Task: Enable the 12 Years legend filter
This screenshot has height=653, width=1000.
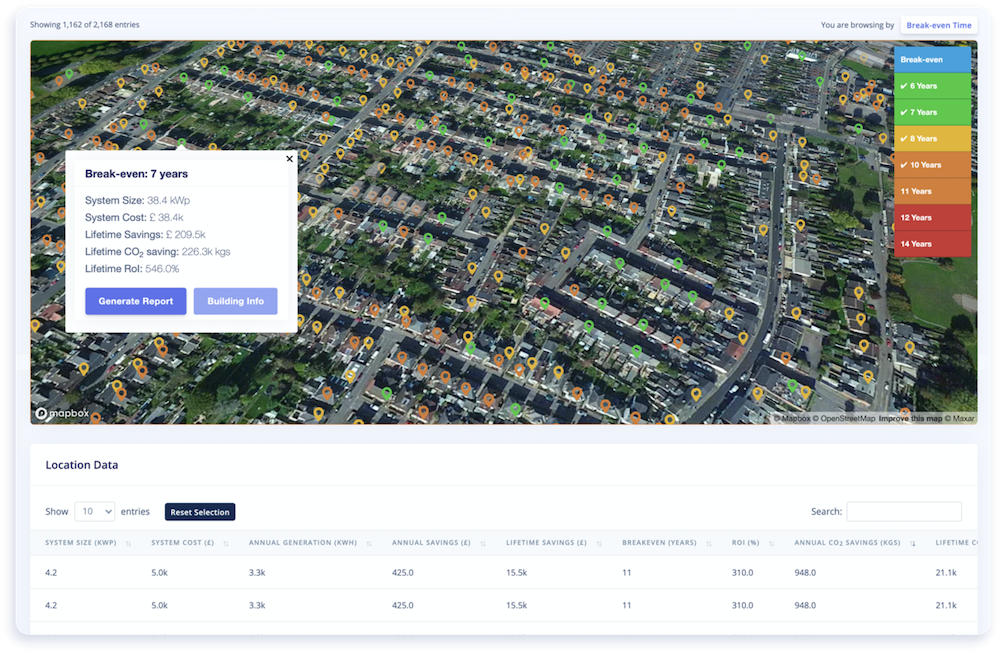Action: coord(931,217)
